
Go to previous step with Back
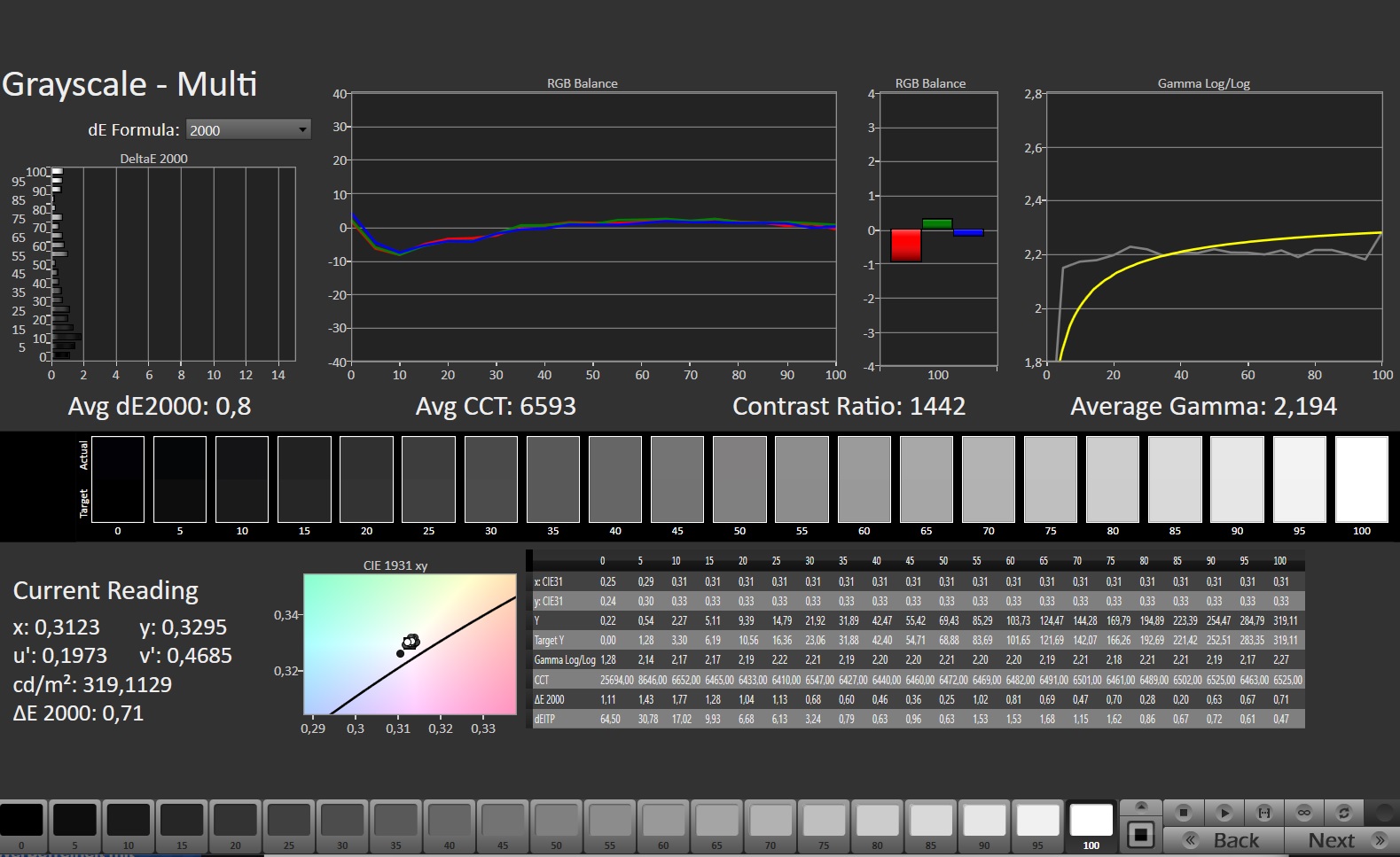point(1222,840)
